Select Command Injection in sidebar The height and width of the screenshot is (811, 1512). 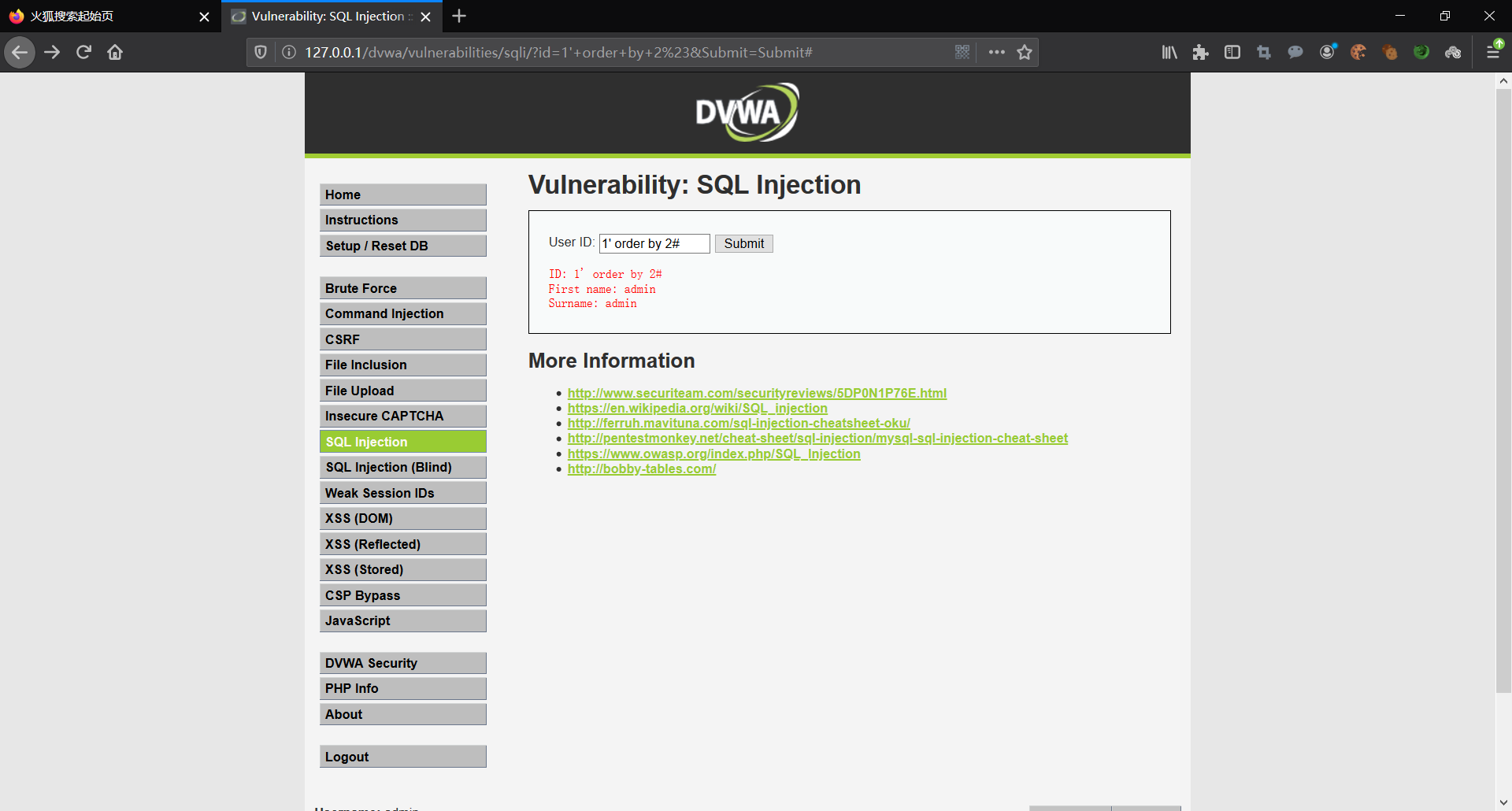point(403,313)
